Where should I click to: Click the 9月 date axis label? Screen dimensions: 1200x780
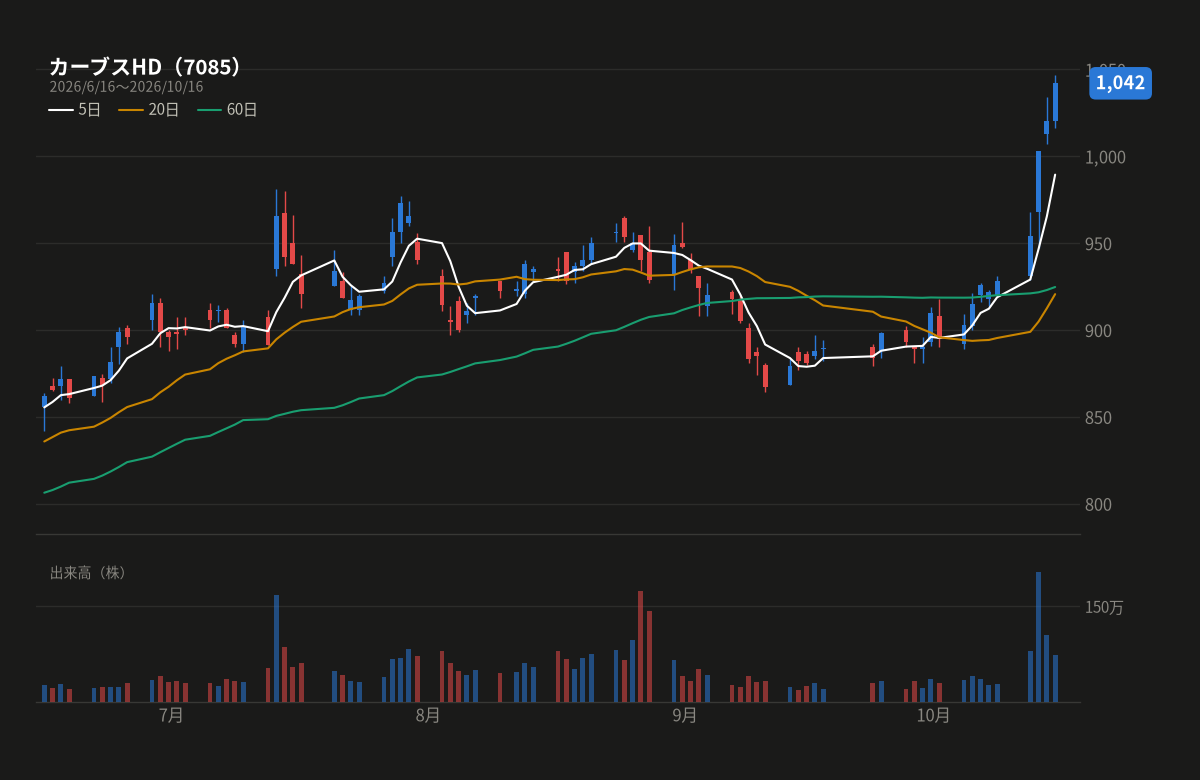click(685, 716)
